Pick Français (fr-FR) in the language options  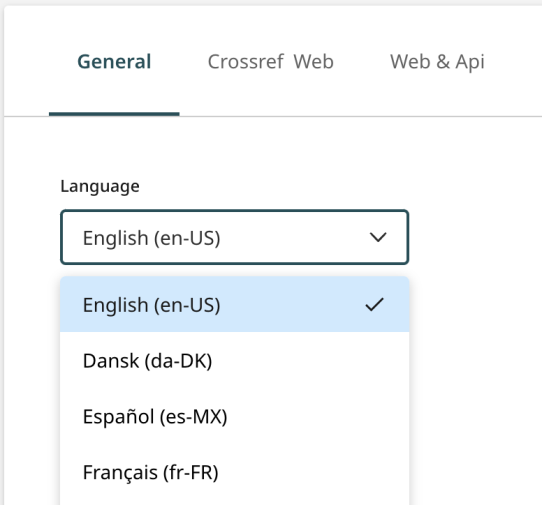click(235, 472)
